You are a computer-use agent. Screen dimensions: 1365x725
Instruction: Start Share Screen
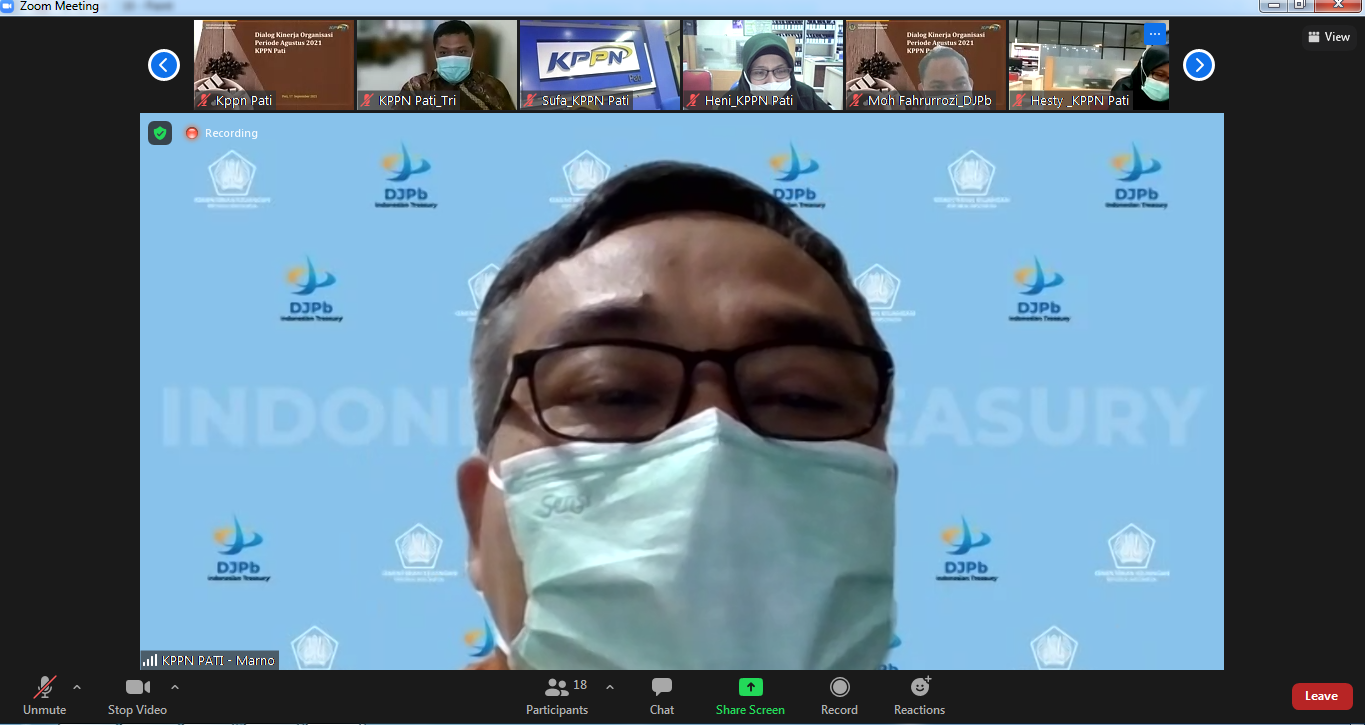tap(750, 696)
